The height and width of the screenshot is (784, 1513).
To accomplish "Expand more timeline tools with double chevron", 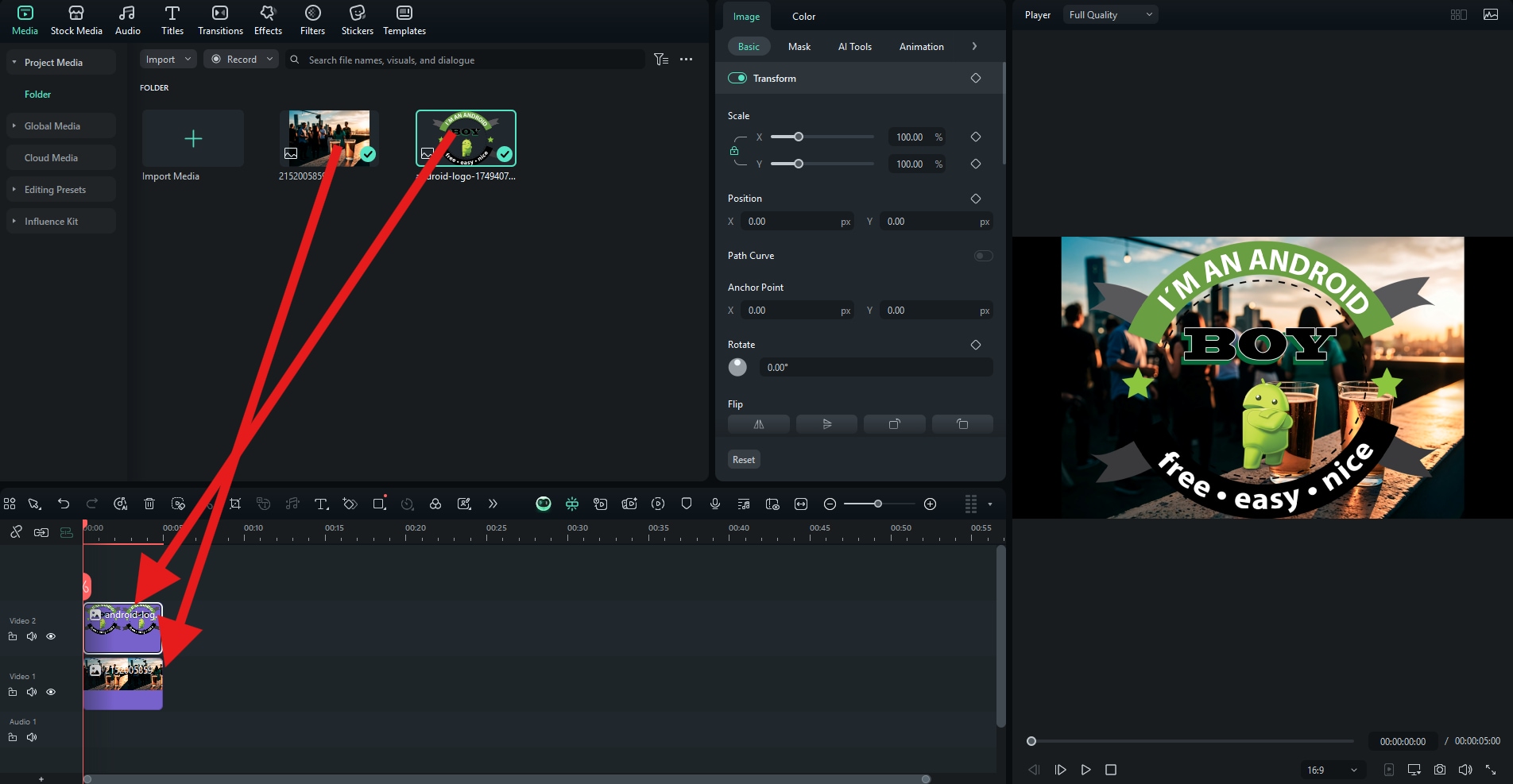I will (x=493, y=504).
